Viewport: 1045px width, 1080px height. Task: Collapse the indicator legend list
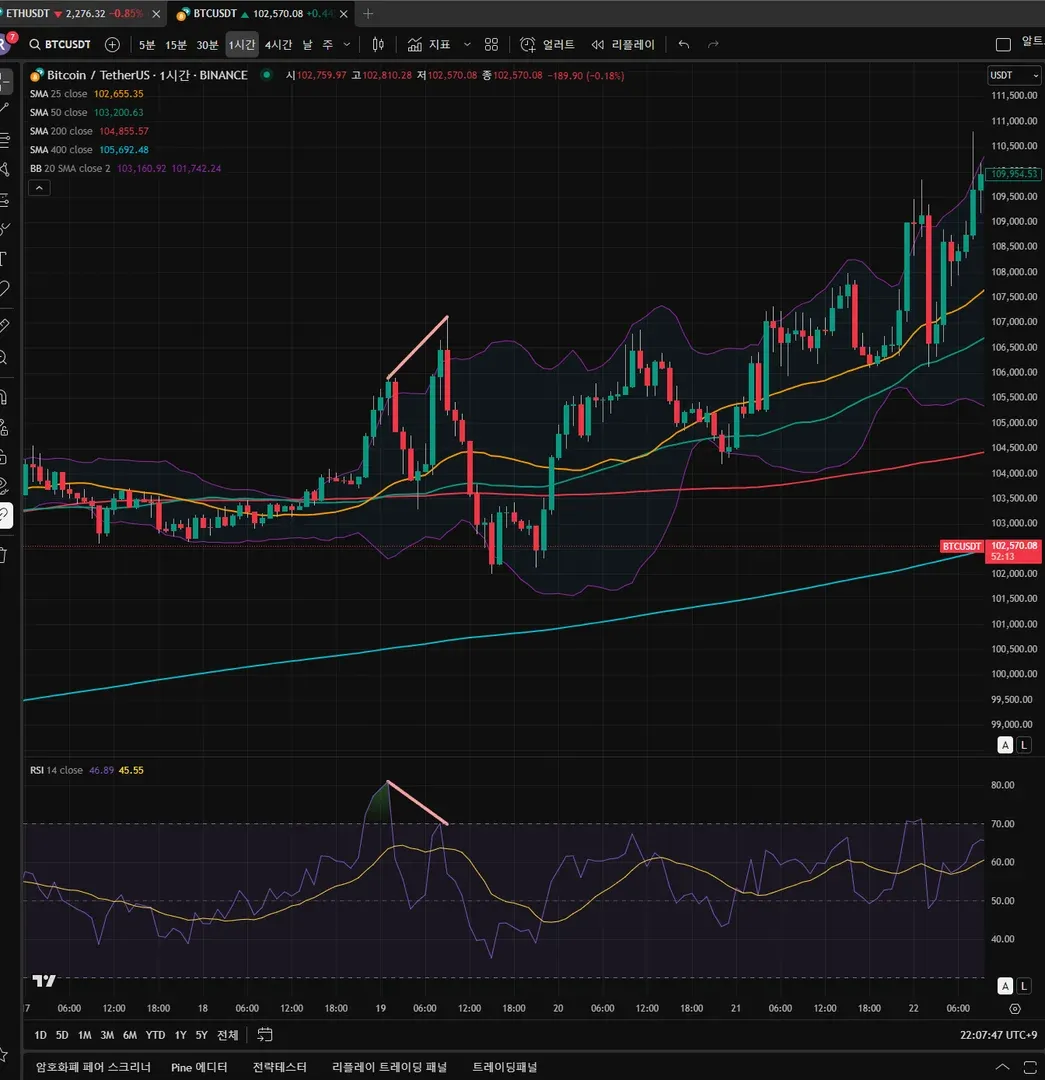tap(39, 187)
